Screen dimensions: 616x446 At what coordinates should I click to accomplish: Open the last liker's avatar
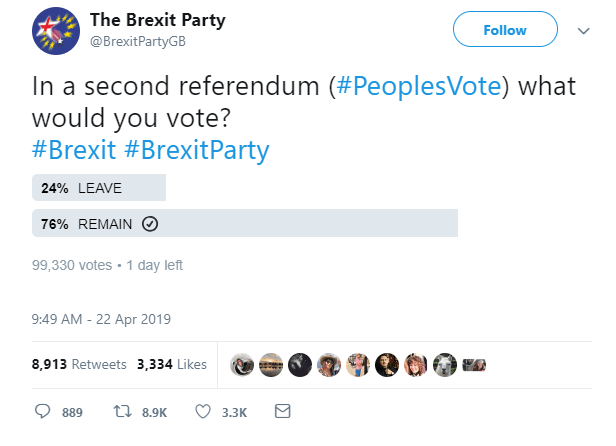[474, 365]
